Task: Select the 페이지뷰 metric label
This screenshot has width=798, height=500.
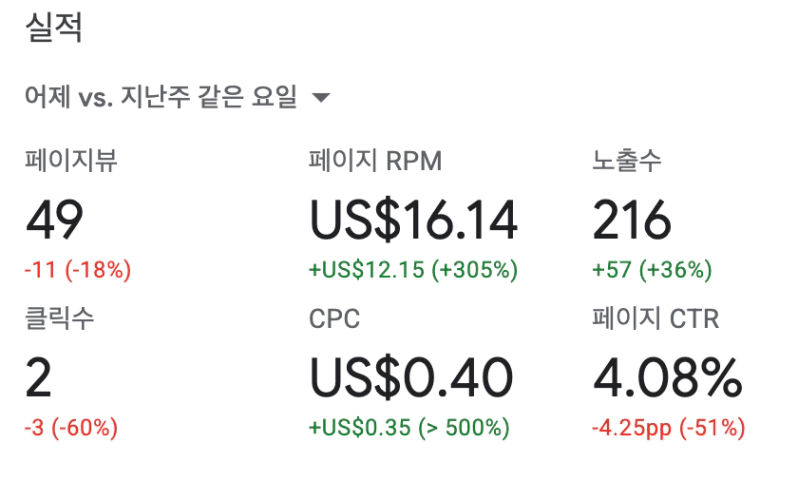Action: click(72, 161)
